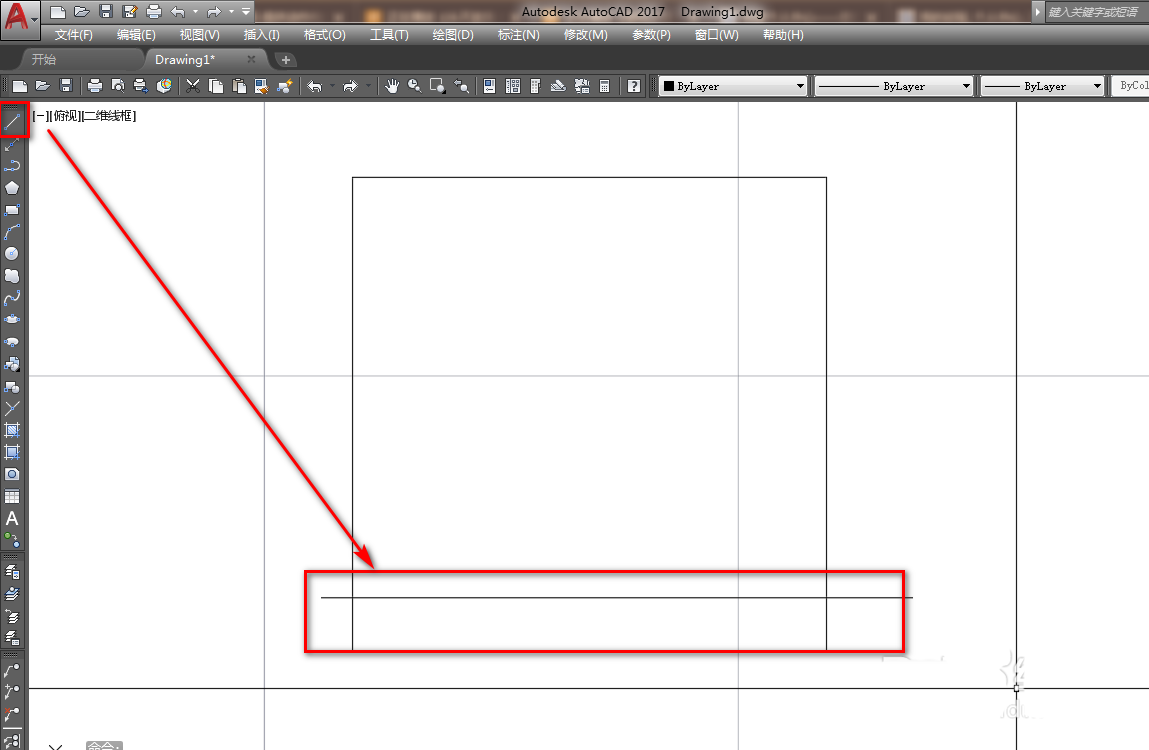Click the QuickCalc calculator icon
1149x750 pixels.
(x=605, y=87)
